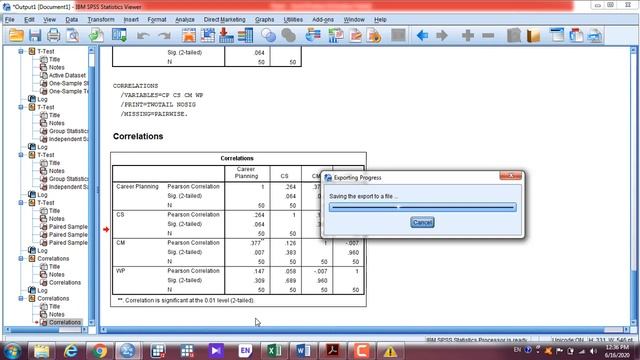This screenshot has width=640, height=360.
Task: Click the Designate Window gray square icon
Action: [x=398, y=36]
